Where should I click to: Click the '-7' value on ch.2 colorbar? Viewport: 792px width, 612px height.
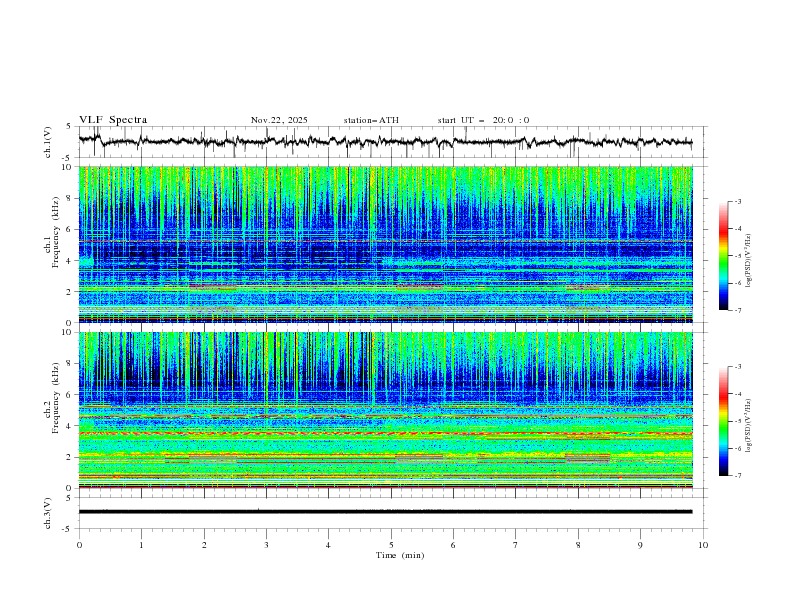click(x=737, y=475)
